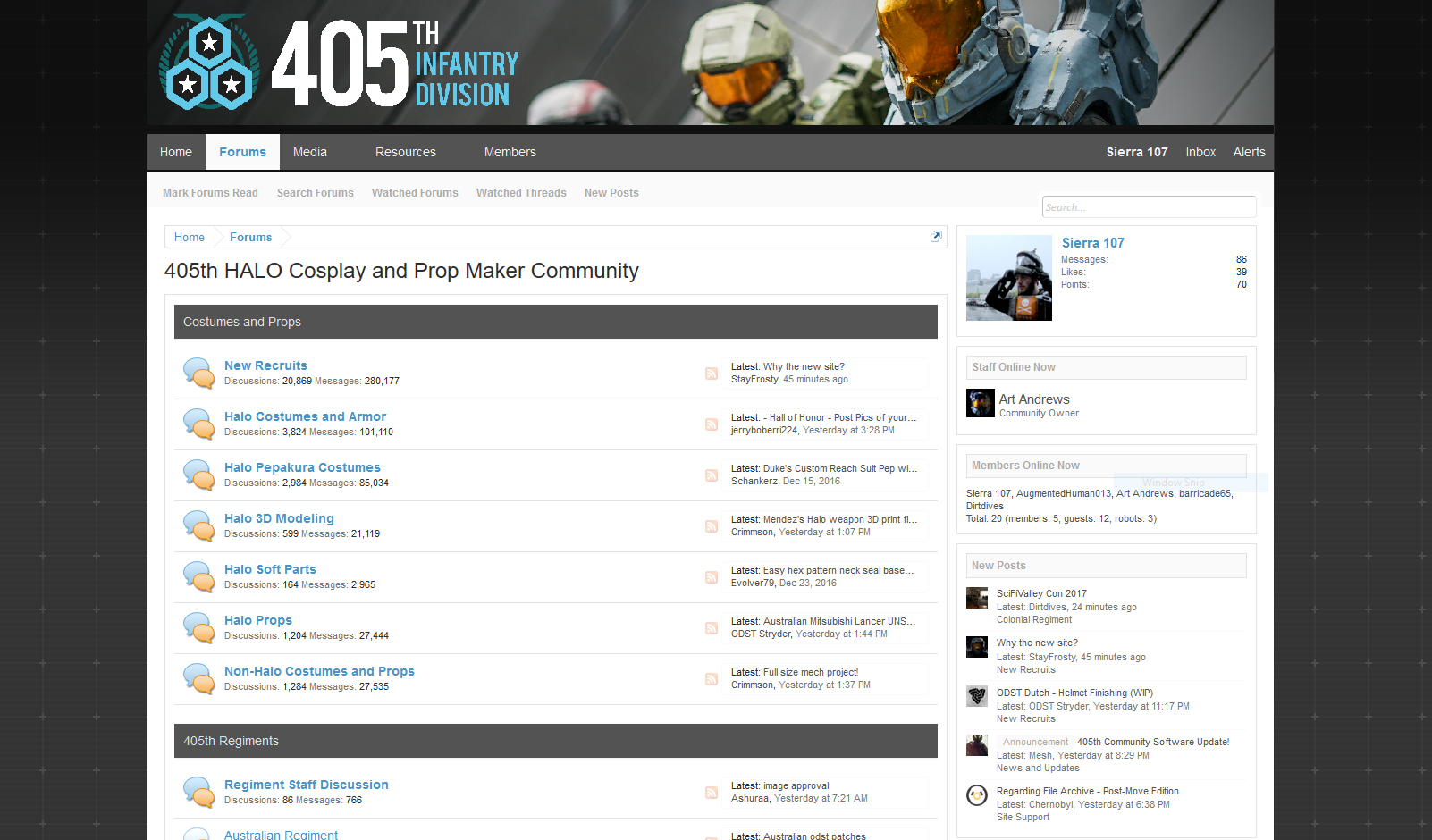Image resolution: width=1432 pixels, height=840 pixels.
Task: Open avatar beside ODST Dutch Helmet Finishing post
Action: pos(977,696)
